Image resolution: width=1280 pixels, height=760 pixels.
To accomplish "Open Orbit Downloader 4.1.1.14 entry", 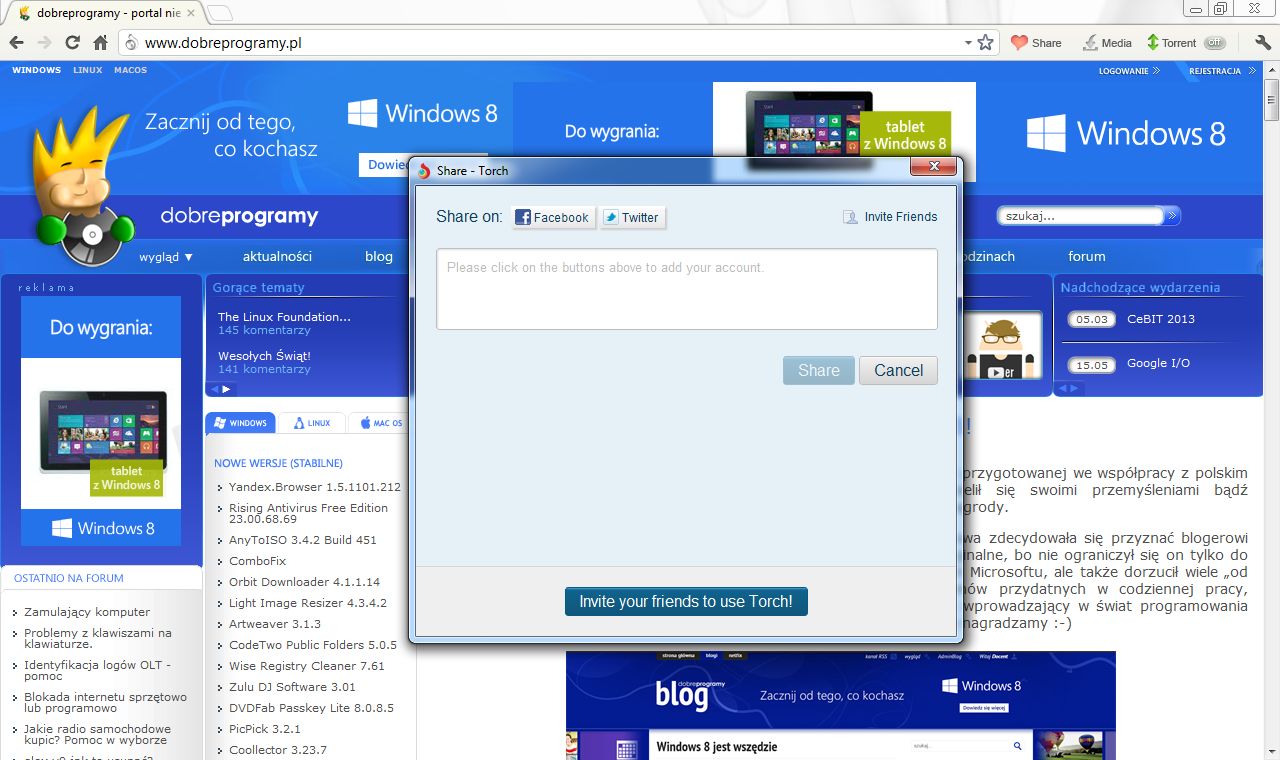I will (x=304, y=582).
